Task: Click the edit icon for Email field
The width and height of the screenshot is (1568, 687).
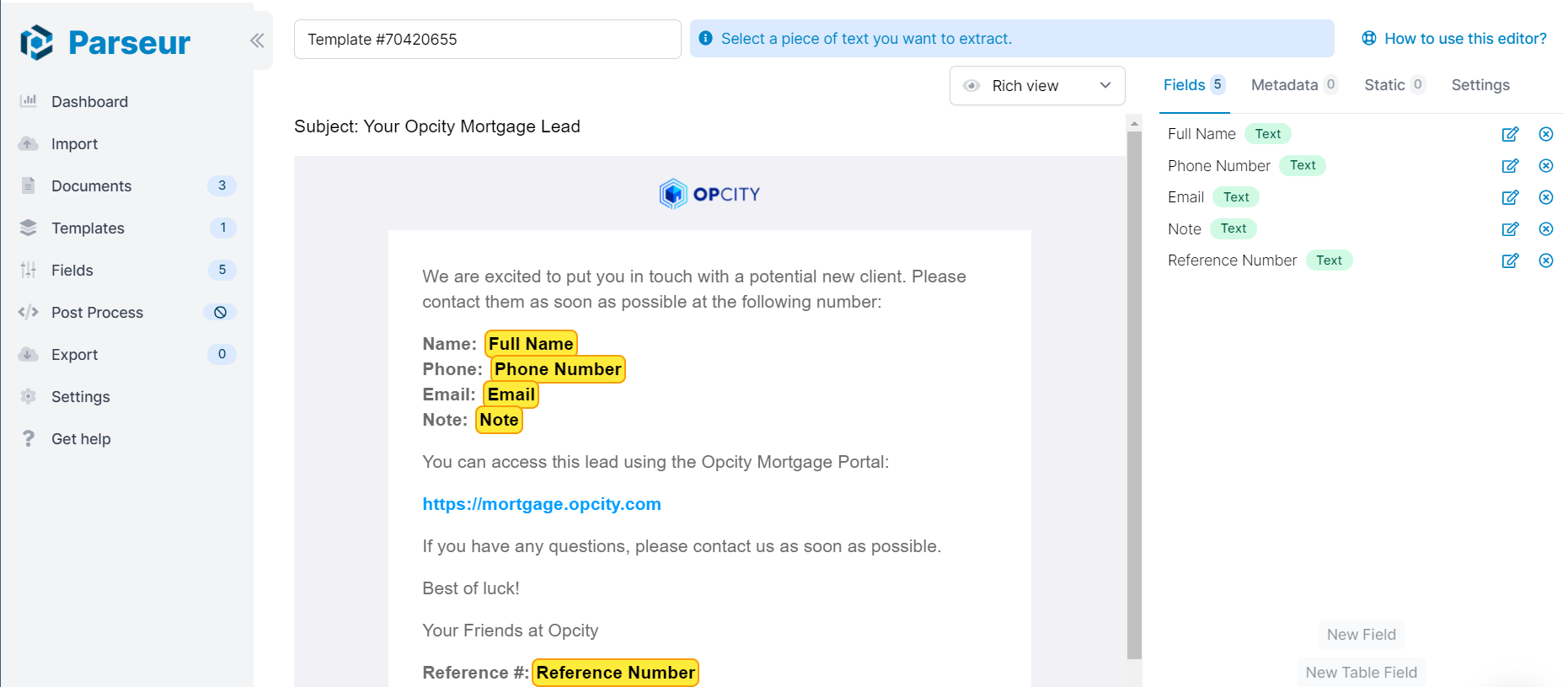Action: click(x=1510, y=197)
